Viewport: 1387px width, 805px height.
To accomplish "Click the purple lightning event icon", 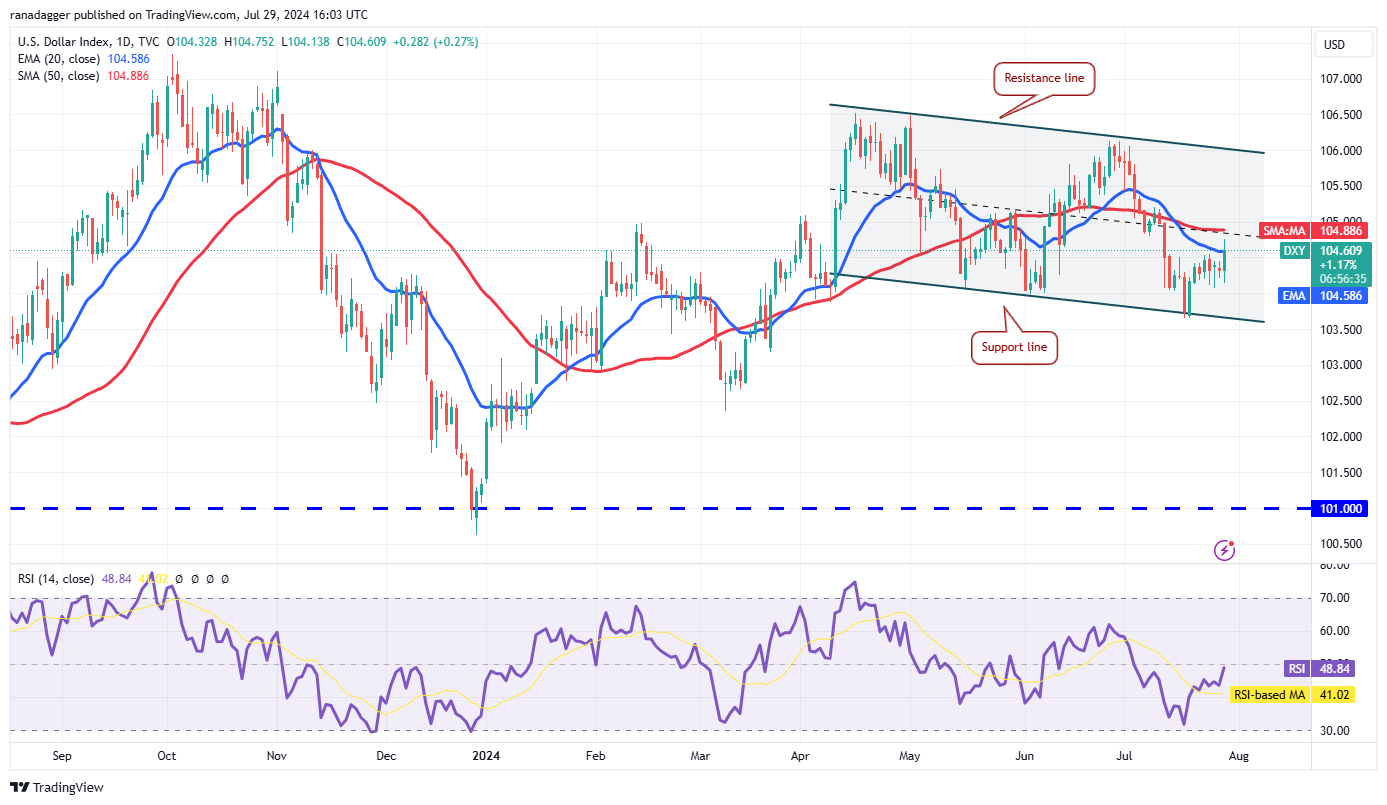I will (1225, 550).
